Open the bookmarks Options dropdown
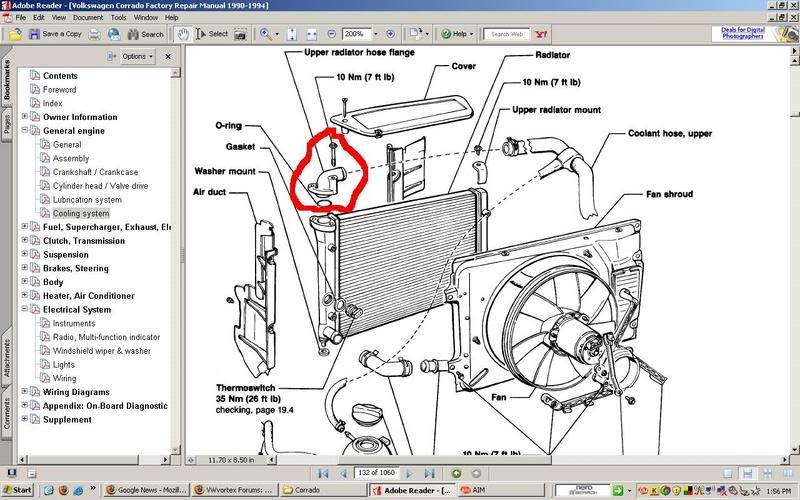Image resolution: width=800 pixels, height=500 pixels. (x=138, y=57)
